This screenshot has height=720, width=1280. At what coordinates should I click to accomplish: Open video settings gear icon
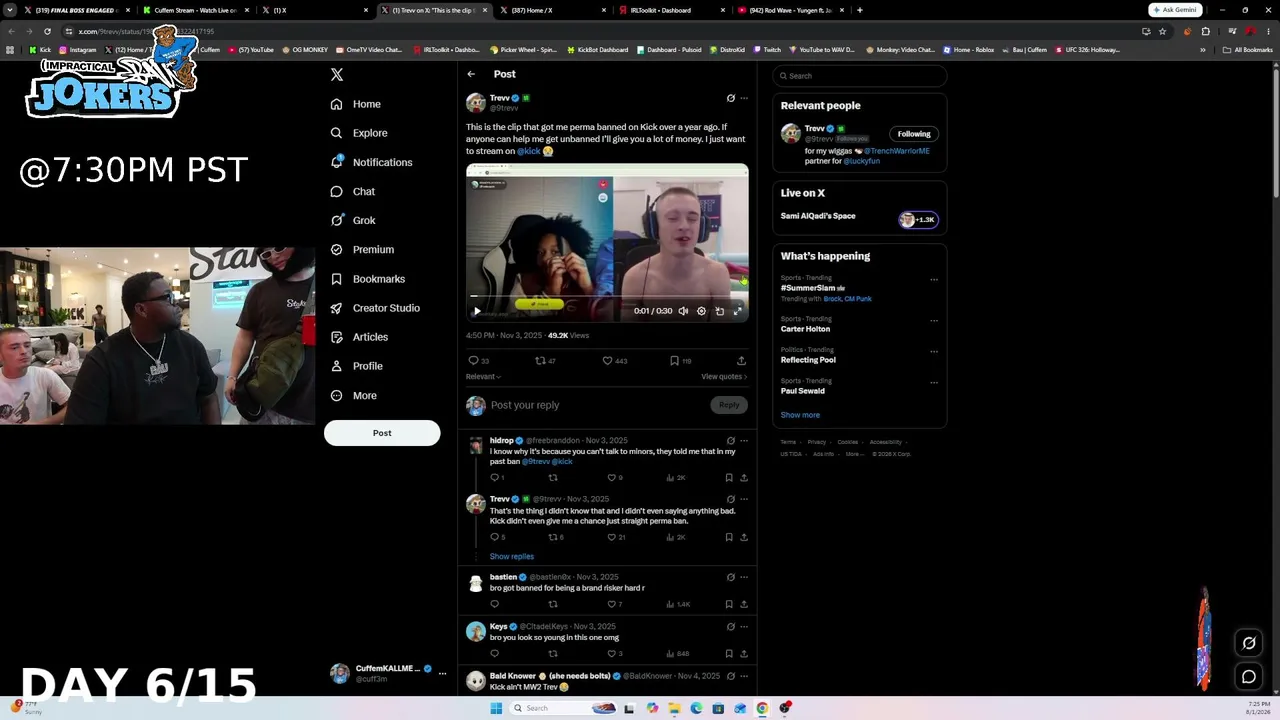point(701,311)
